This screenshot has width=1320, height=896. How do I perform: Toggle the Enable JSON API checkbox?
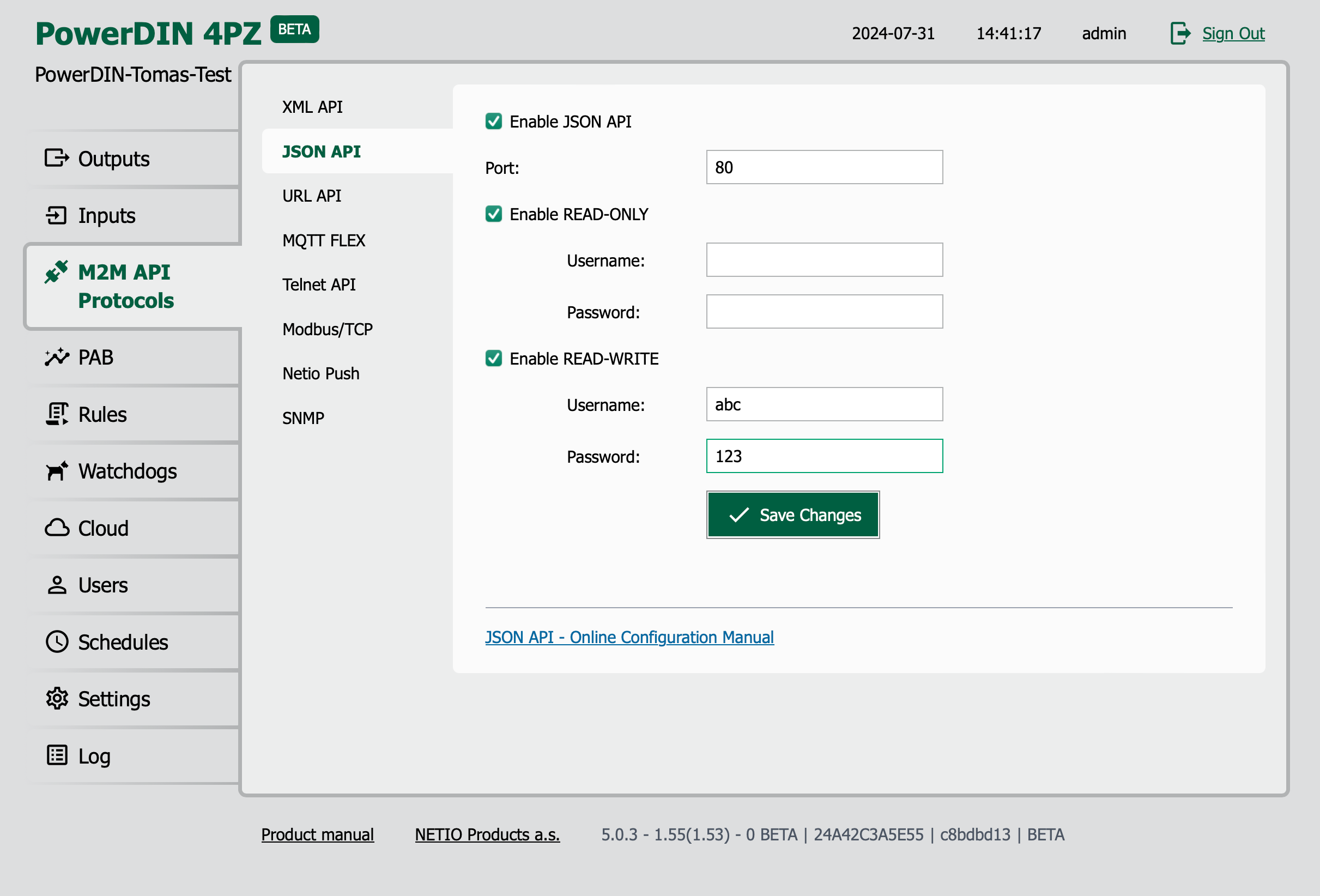click(x=494, y=121)
